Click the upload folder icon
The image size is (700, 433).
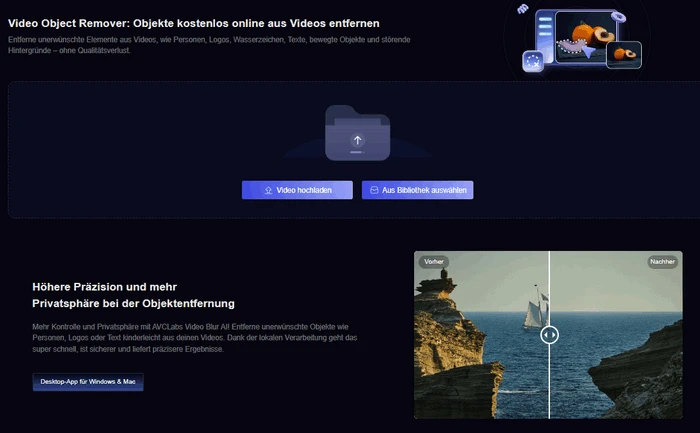click(358, 133)
